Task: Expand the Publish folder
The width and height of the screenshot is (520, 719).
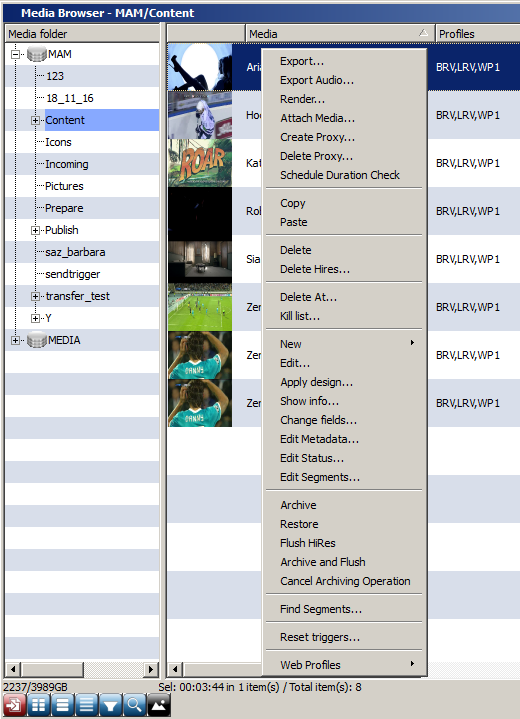Action: 35,230
